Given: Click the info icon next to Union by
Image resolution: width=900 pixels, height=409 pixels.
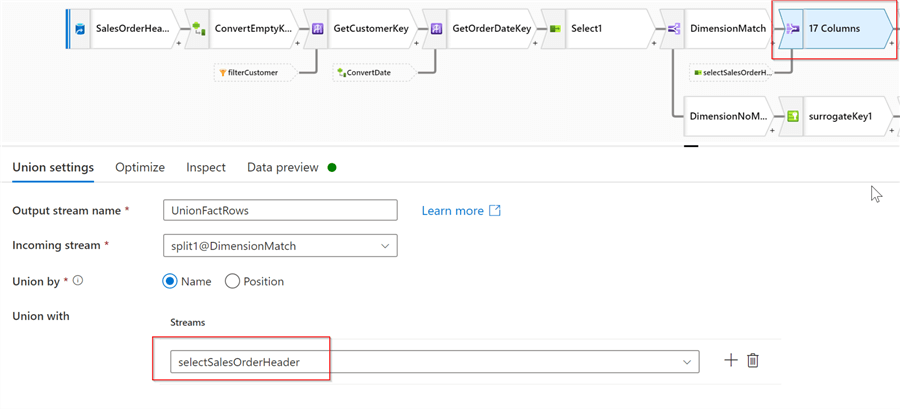Looking at the screenshot, I should click(x=78, y=281).
